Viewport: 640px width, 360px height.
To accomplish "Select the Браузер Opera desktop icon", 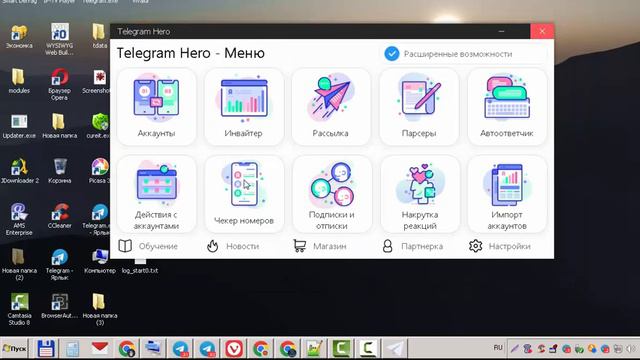I will (x=60, y=84).
